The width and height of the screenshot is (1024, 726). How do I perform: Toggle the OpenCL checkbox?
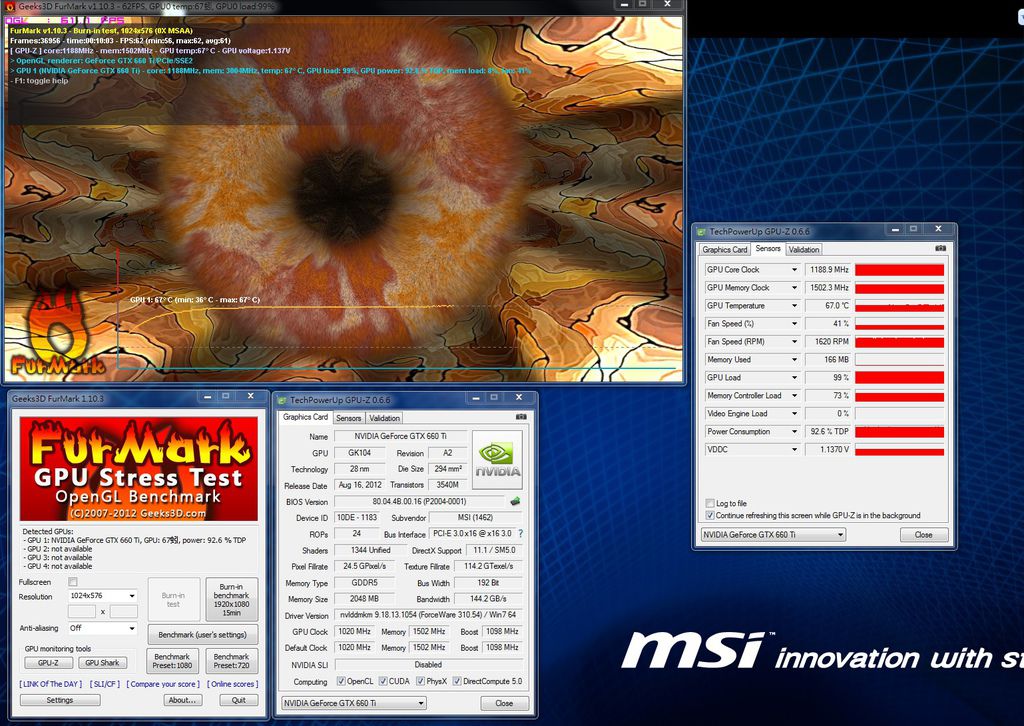pyautogui.click(x=341, y=681)
